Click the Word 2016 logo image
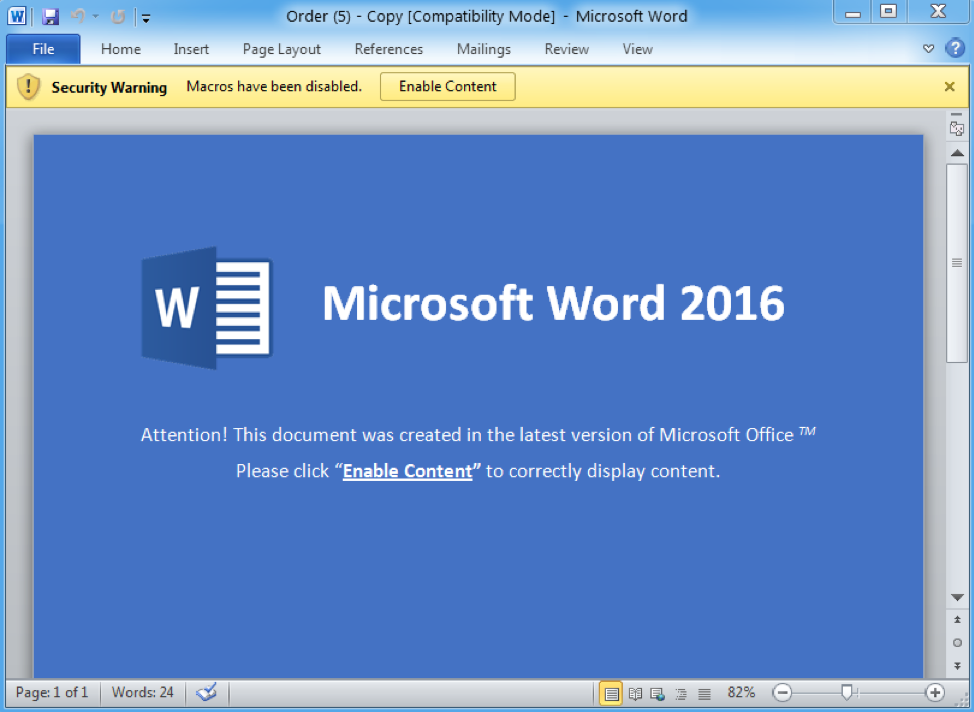 [207, 308]
